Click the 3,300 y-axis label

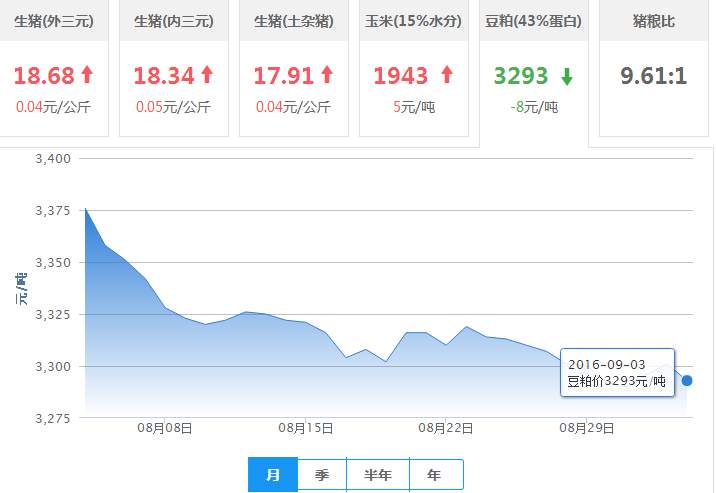pyautogui.click(x=53, y=367)
